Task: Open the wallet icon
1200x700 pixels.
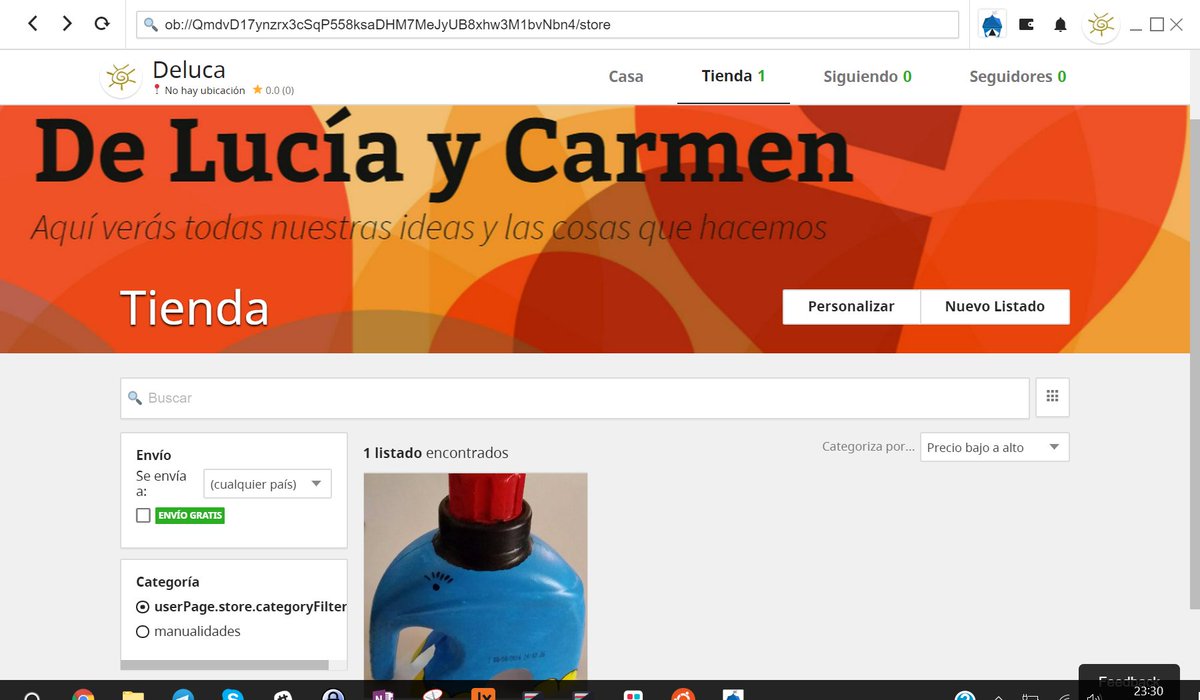Action: (1026, 24)
